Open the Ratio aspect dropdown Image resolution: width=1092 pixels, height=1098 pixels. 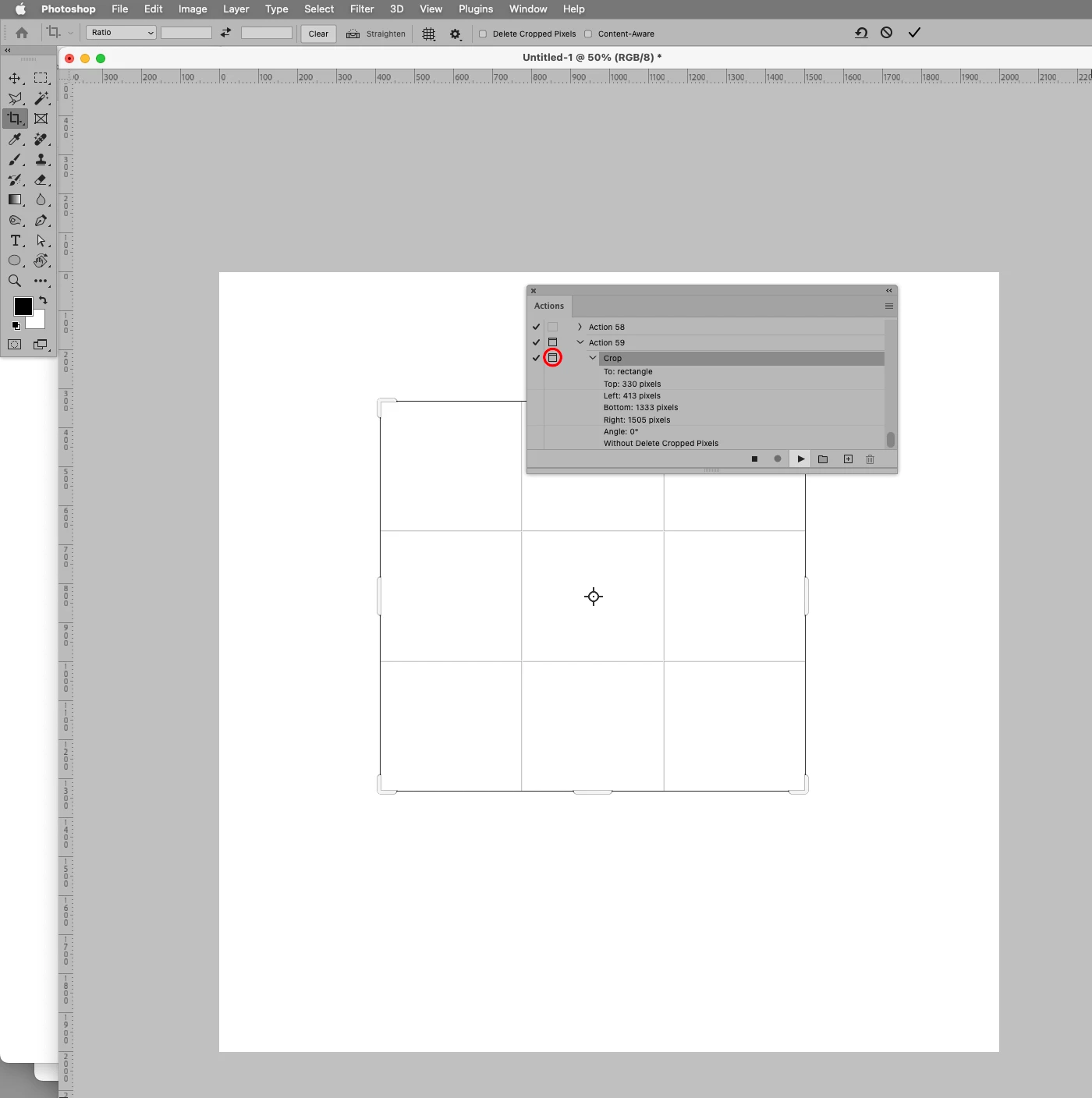pos(121,33)
